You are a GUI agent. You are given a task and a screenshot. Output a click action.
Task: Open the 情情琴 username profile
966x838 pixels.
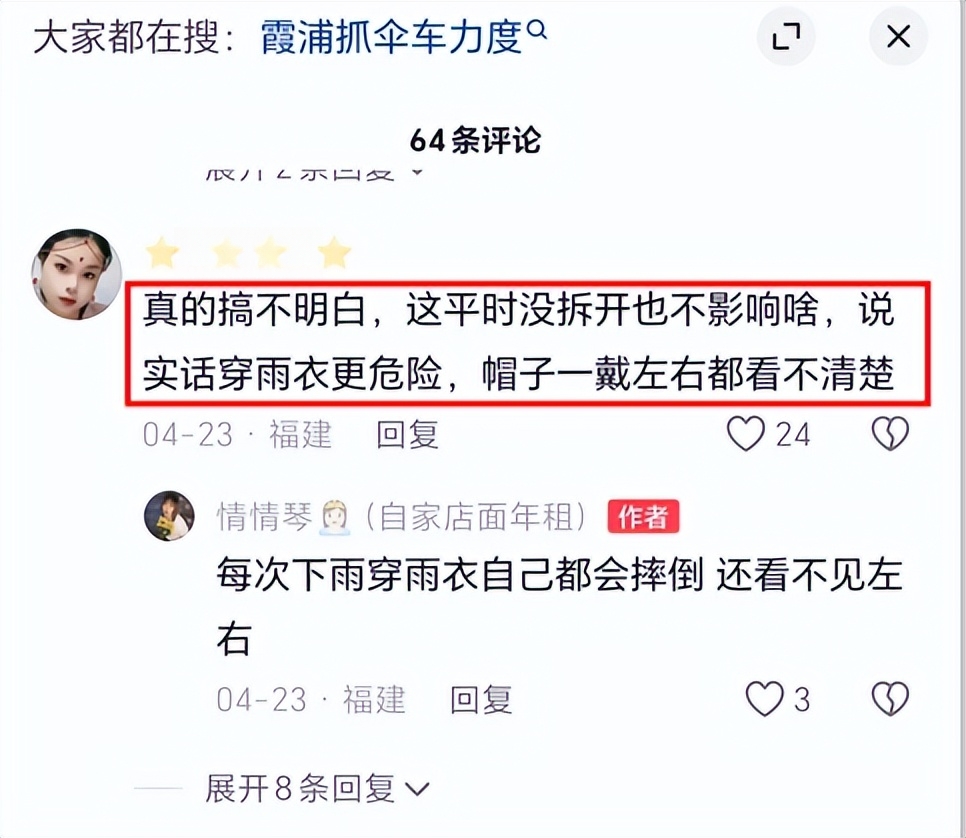coord(264,516)
